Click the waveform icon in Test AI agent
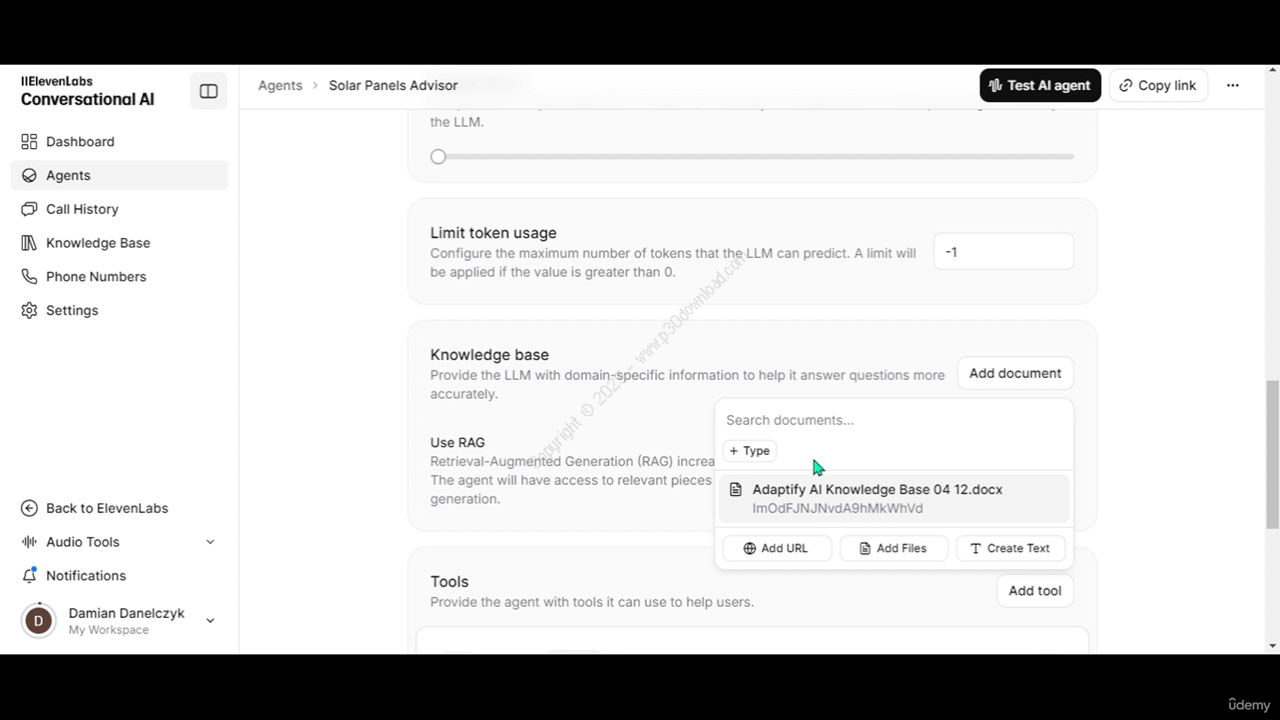Viewport: 1280px width, 720px height. (x=995, y=85)
